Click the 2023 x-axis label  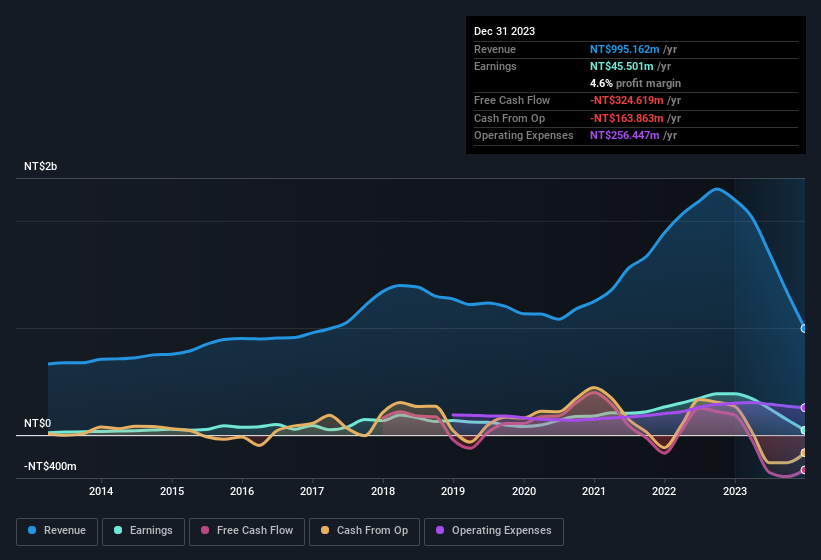pyautogui.click(x=735, y=491)
